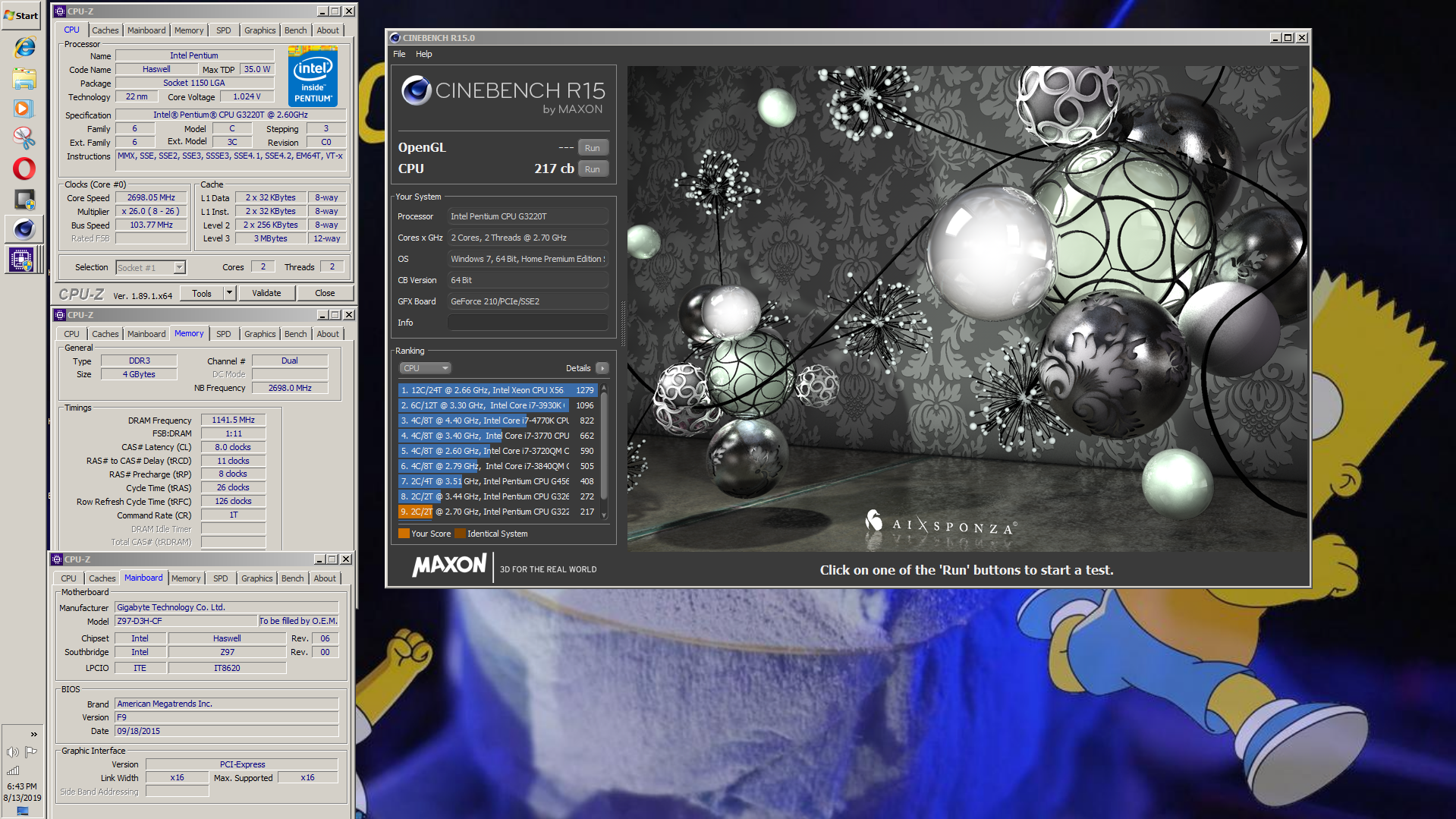Open Mainboard tab in top CPU-Z window
Image resolution: width=1456 pixels, height=819 pixels.
pyautogui.click(x=146, y=30)
